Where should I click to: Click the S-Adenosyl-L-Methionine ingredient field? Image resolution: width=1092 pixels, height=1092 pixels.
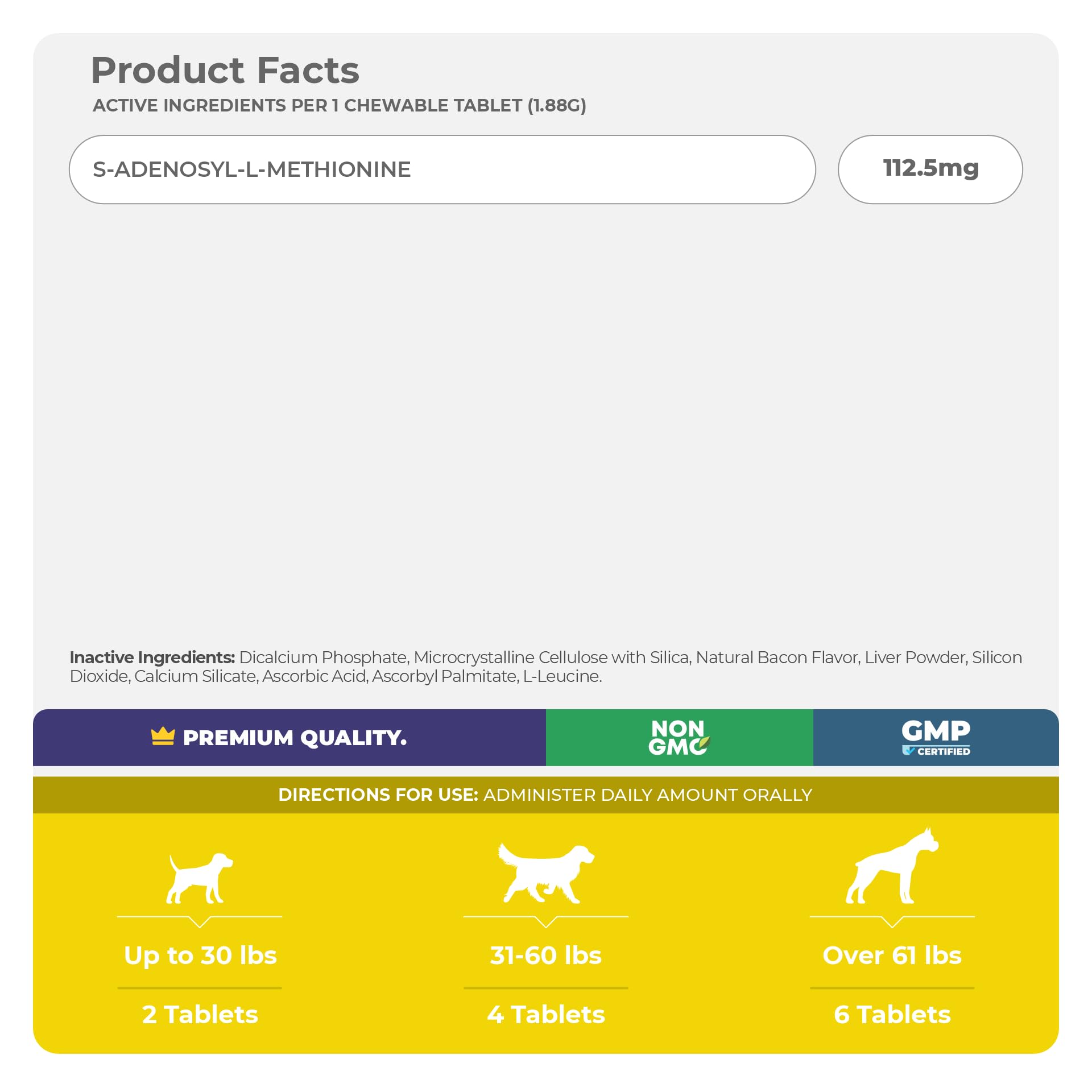[x=442, y=169]
